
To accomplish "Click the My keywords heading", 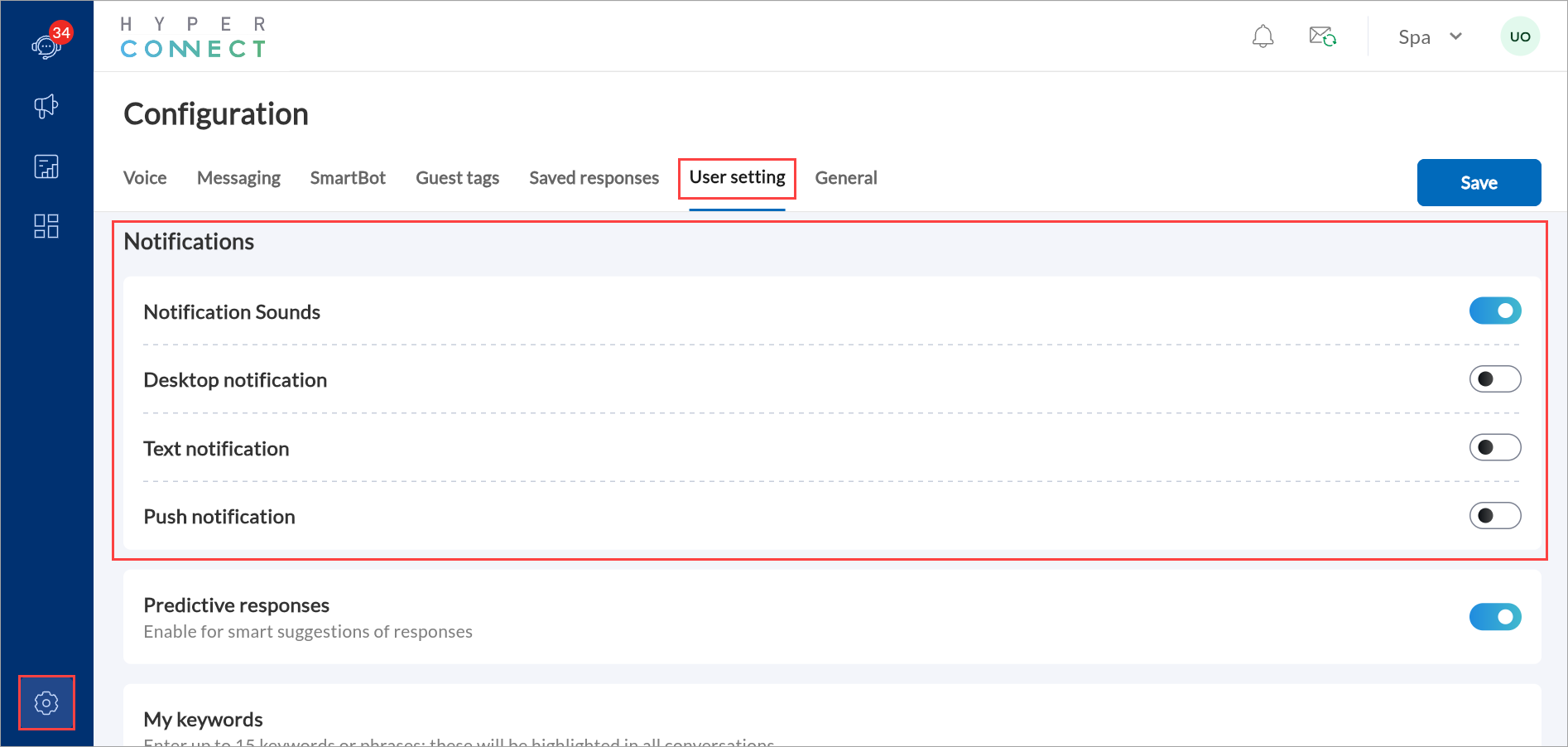I will coord(203,720).
